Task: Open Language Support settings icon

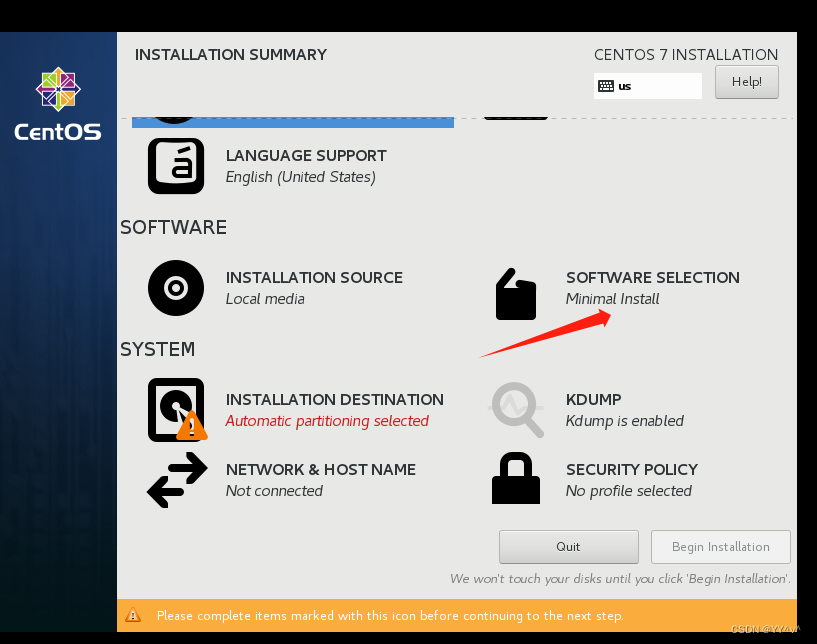Action: pyautogui.click(x=176, y=166)
